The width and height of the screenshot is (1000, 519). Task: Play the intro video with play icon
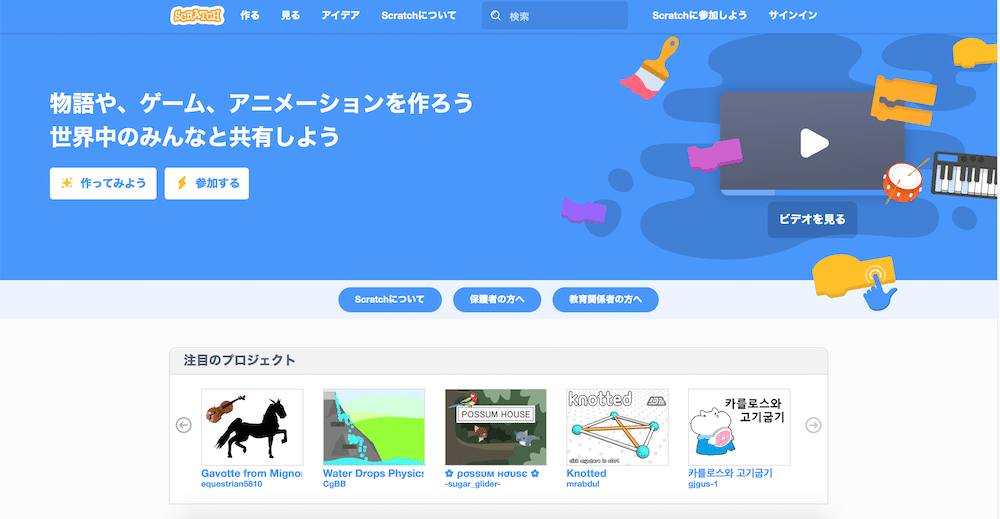(814, 143)
